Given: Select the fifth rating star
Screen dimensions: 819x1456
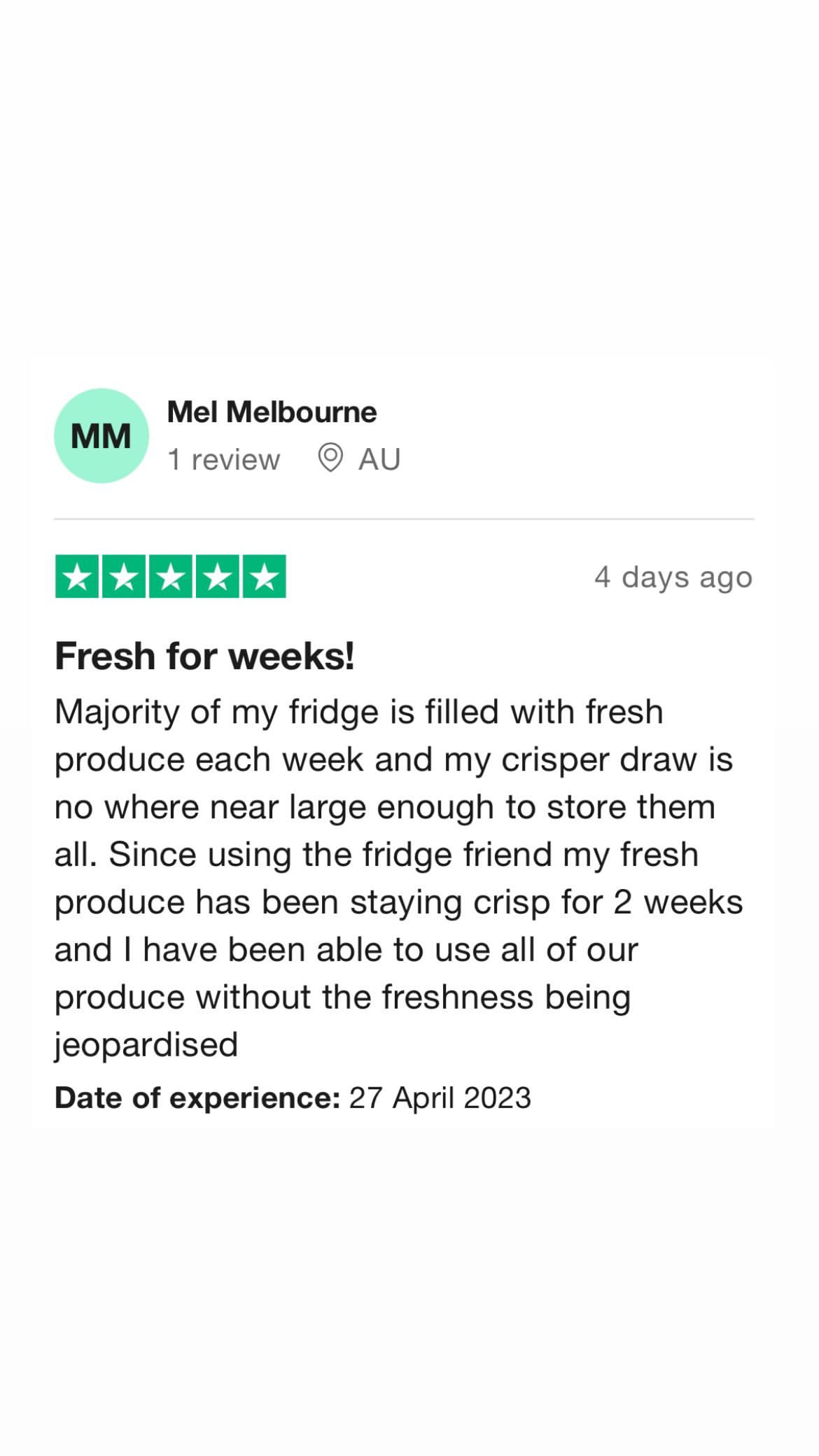Looking at the screenshot, I should click(x=265, y=577).
